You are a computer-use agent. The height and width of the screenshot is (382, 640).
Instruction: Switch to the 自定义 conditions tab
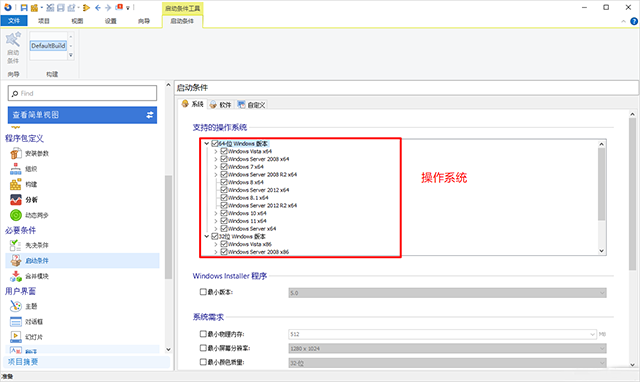tap(251, 105)
